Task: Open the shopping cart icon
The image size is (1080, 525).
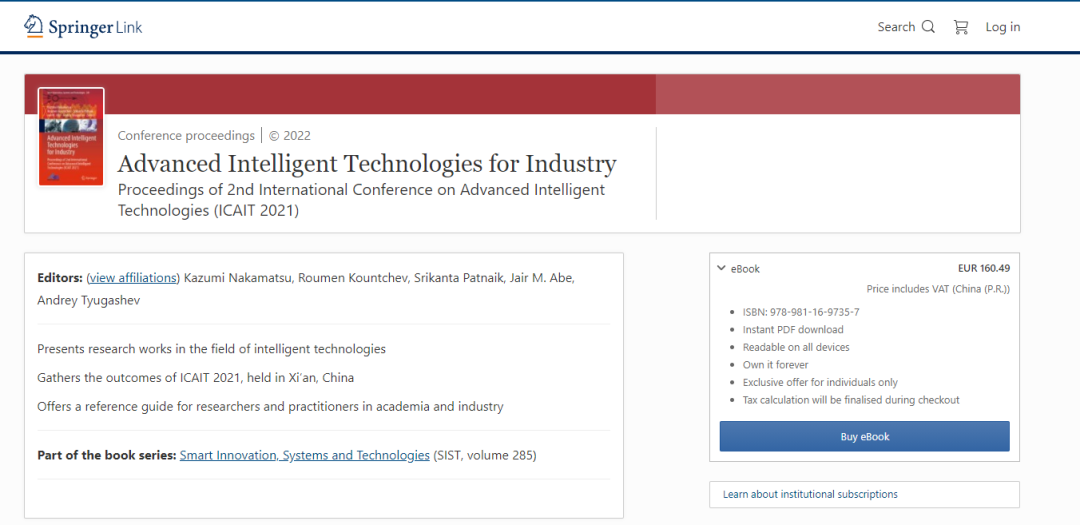Action: click(x=960, y=27)
